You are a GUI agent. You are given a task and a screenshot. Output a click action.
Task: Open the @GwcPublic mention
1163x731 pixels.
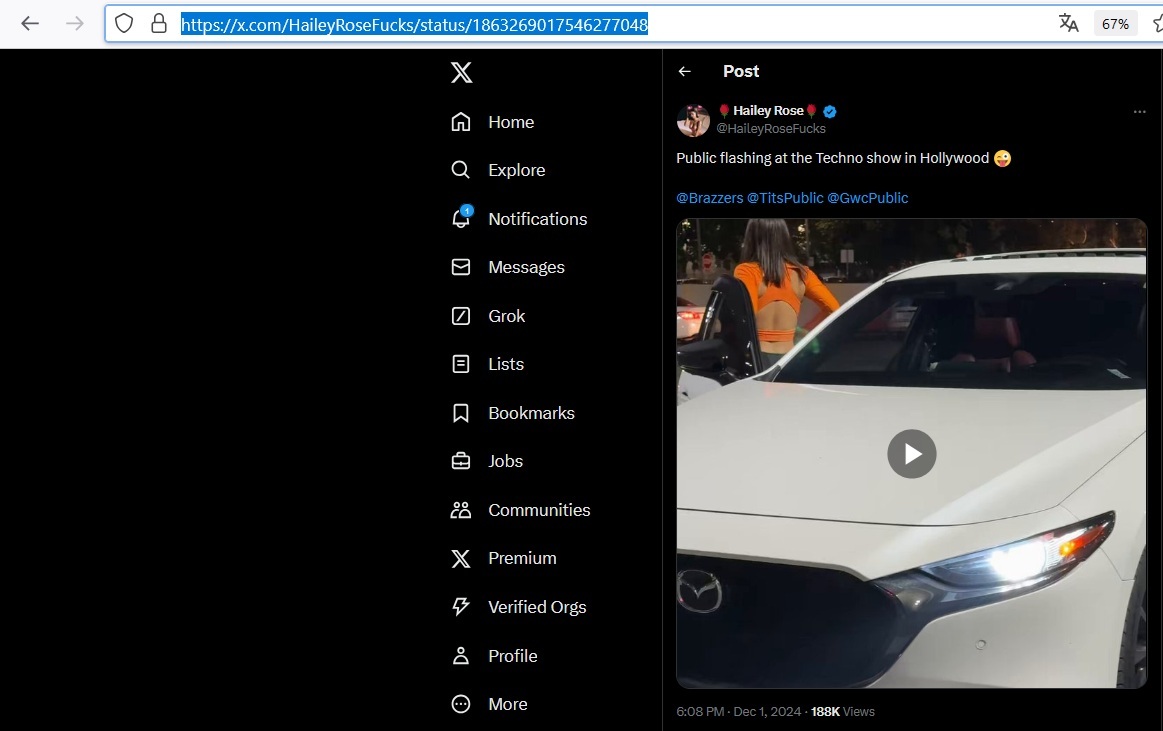tap(867, 199)
